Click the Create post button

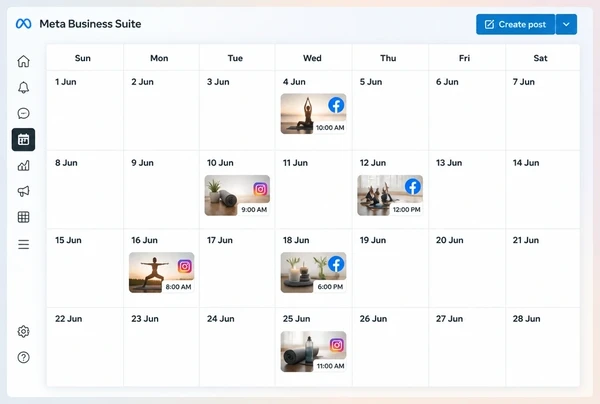(515, 24)
